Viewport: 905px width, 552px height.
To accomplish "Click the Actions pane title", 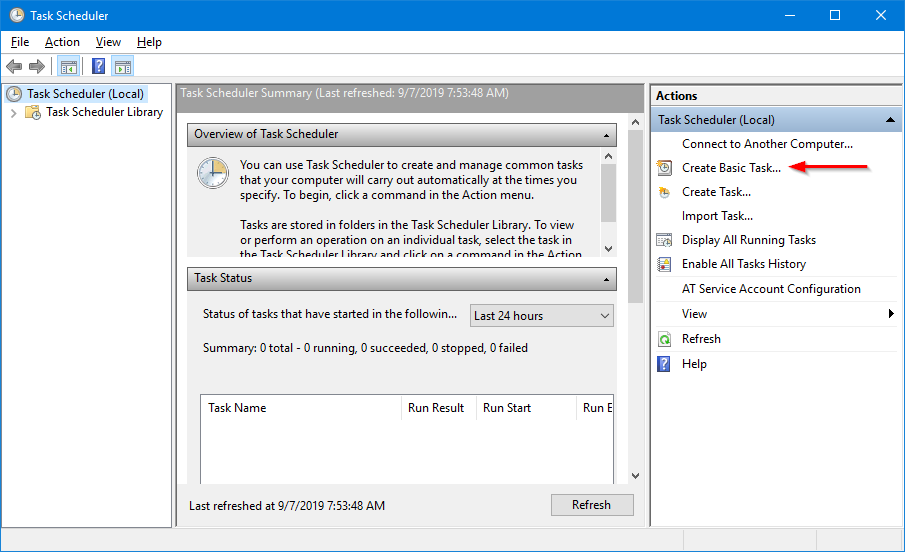I will [676, 96].
